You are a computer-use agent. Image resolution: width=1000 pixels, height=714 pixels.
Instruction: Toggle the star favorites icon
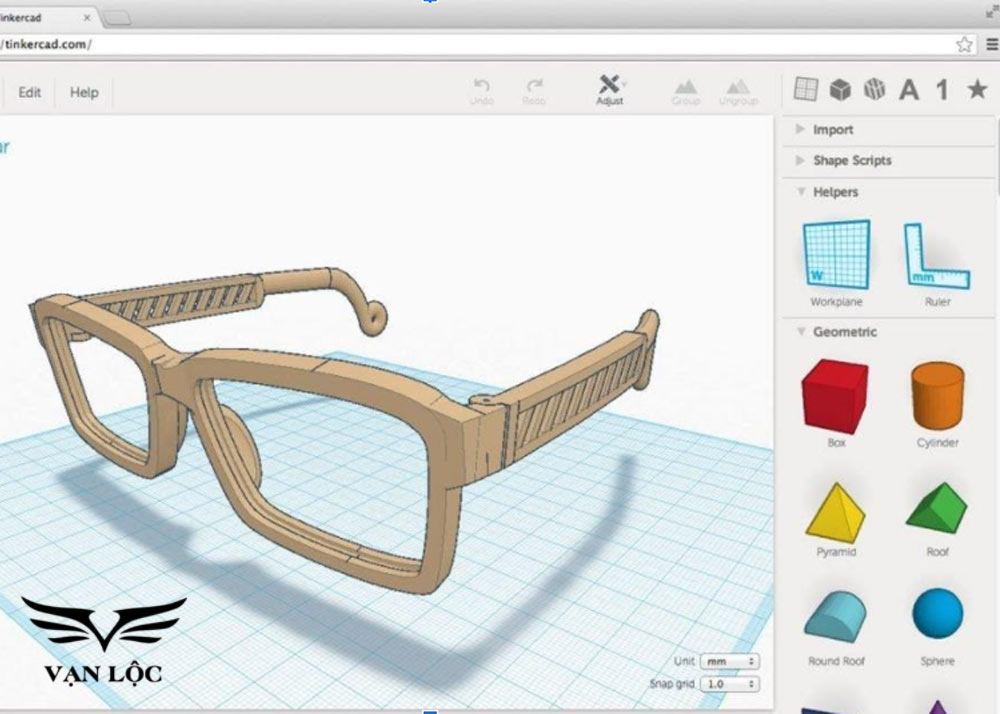pos(975,89)
